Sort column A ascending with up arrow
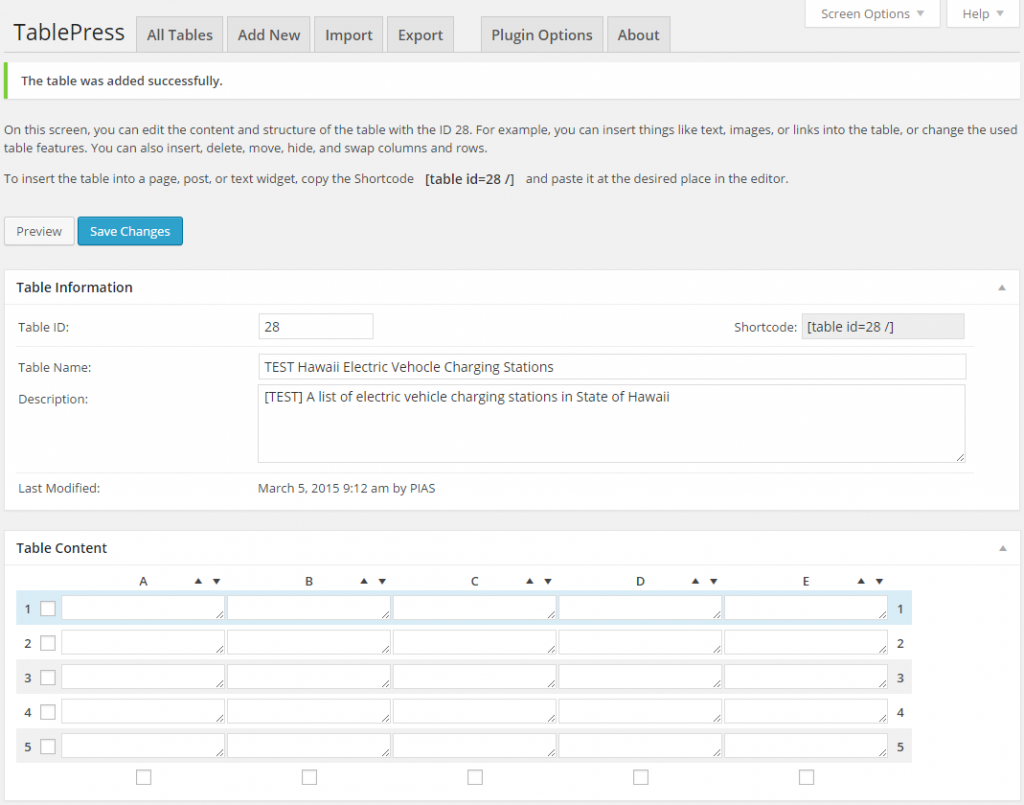Image resolution: width=1024 pixels, height=805 pixels. (198, 581)
